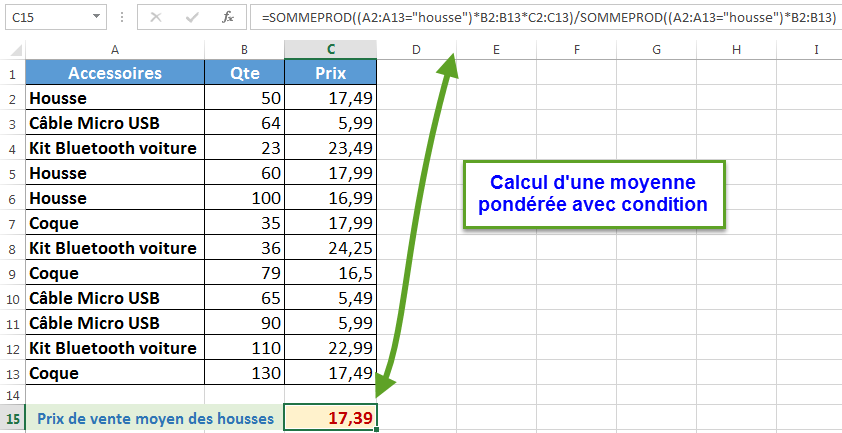Select price cell 23,49
842x433 pixels.
pyautogui.click(x=331, y=148)
